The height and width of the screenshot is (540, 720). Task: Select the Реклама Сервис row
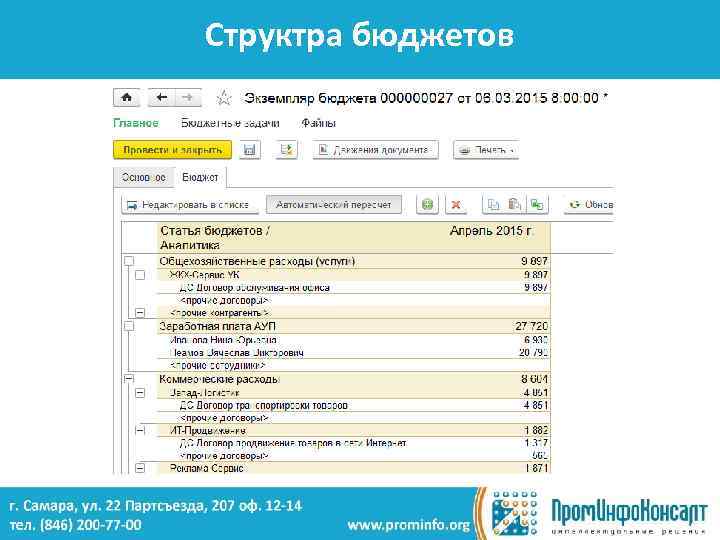(354, 468)
